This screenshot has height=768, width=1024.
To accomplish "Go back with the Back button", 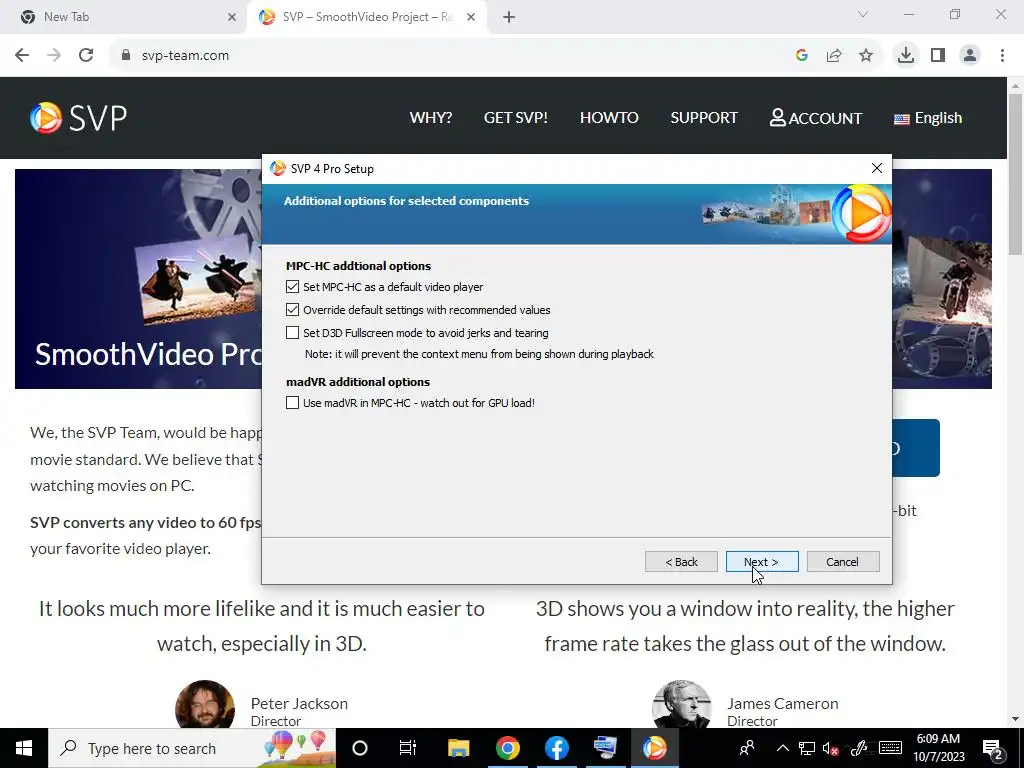I will (681, 562).
